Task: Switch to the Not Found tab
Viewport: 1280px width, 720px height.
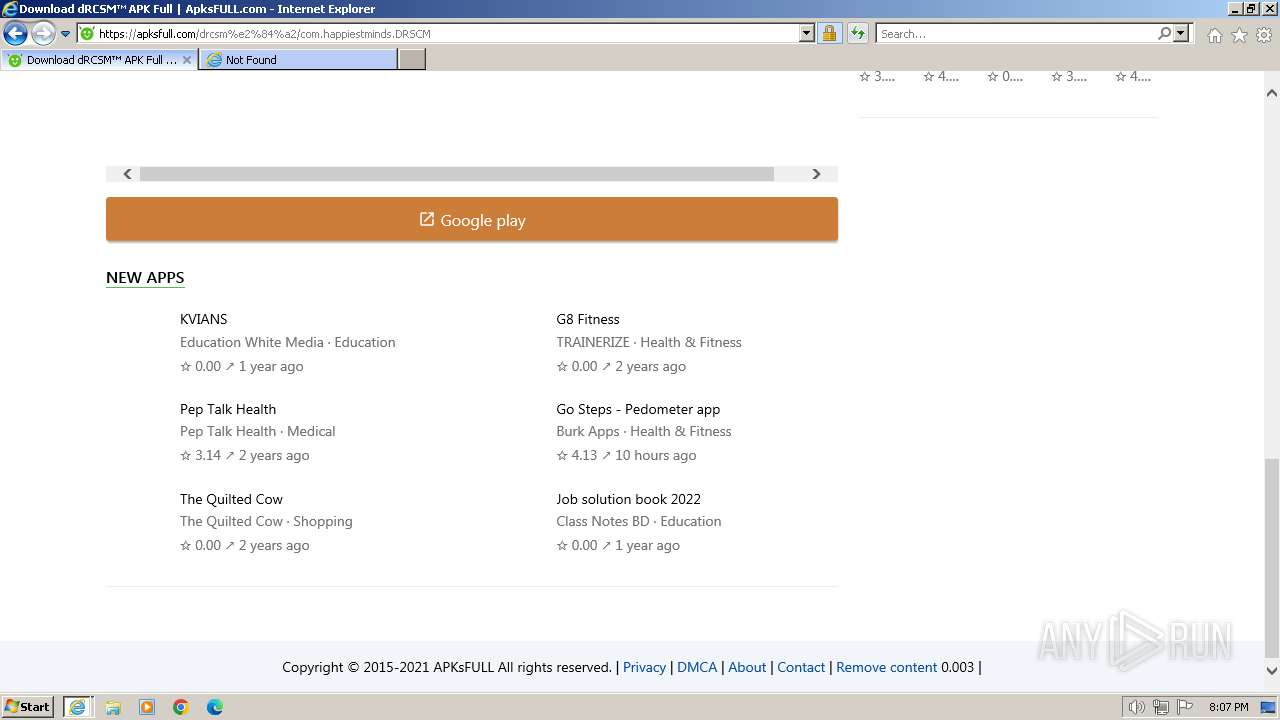Action: tap(297, 60)
